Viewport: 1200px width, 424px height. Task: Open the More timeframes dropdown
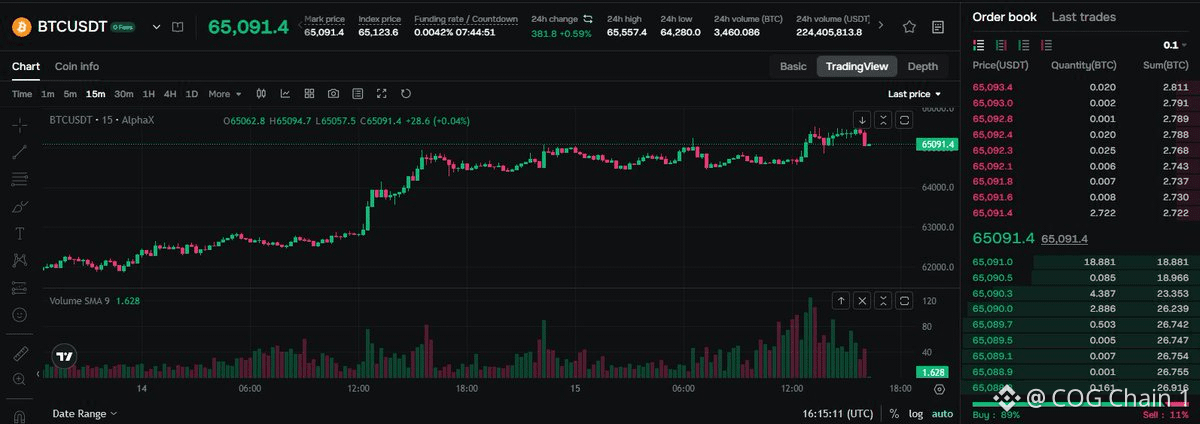tap(225, 94)
